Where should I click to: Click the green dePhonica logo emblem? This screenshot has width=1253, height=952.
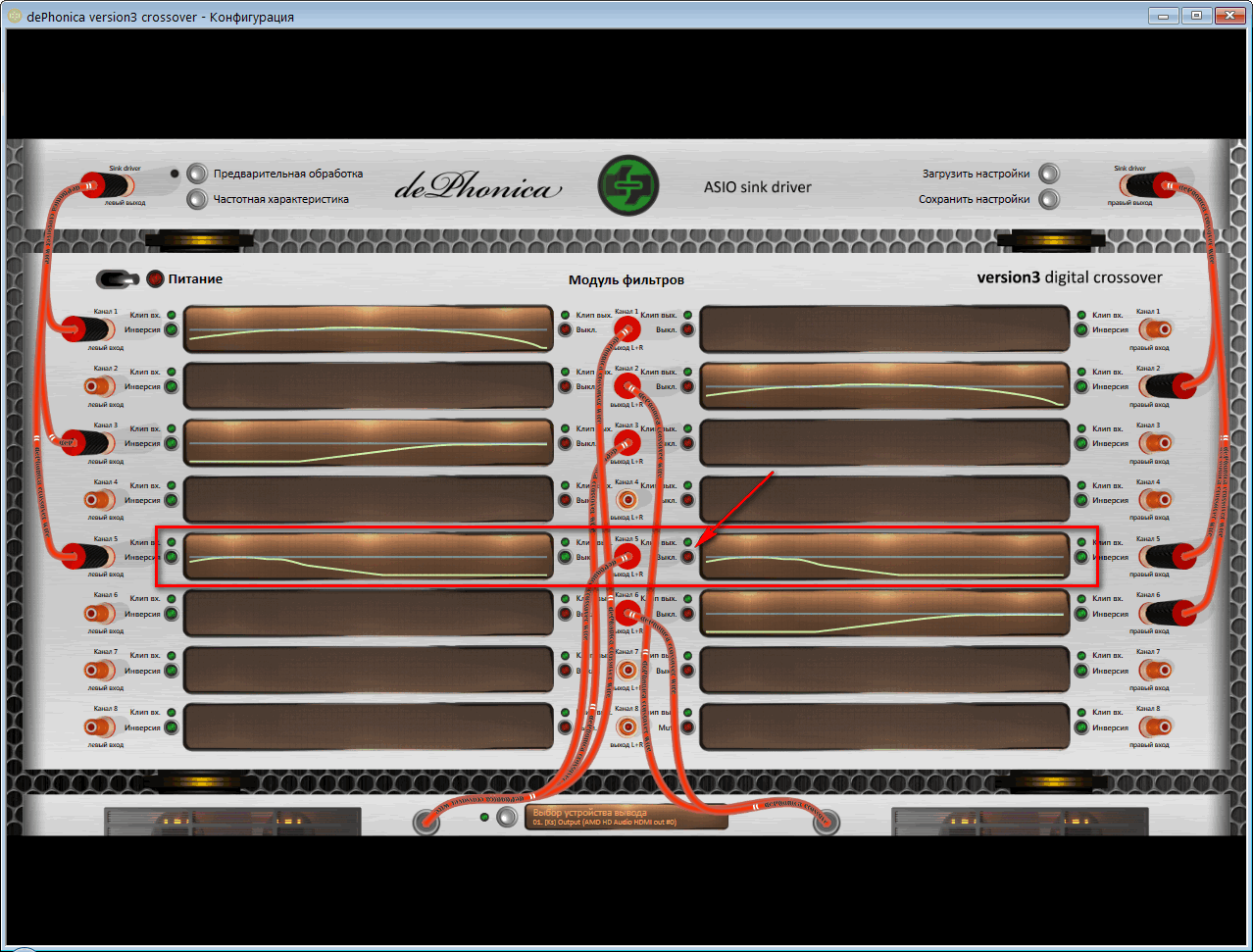point(628,186)
